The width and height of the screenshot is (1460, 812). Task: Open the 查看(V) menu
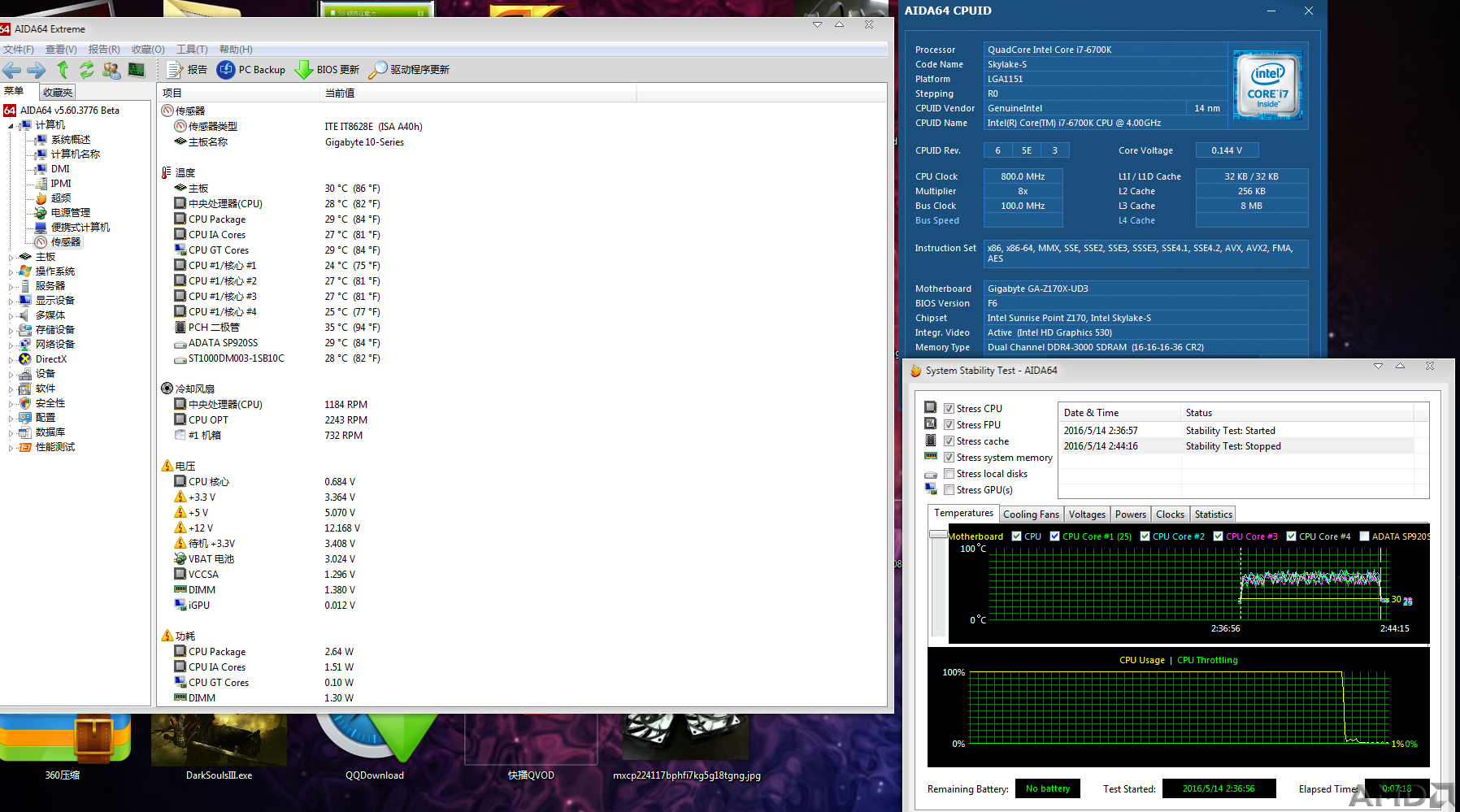tap(61, 50)
